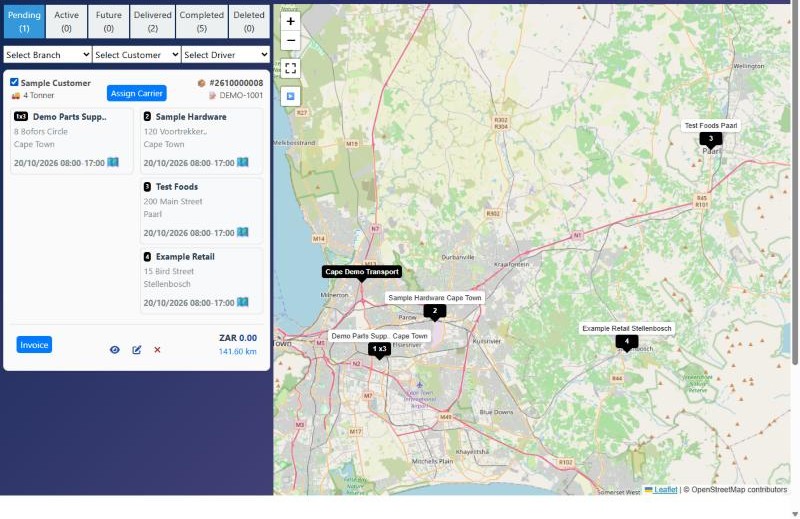Screen dimensions: 800x519
Task: Click the Example Retail Stellenbosch map label
Action: [627, 328]
